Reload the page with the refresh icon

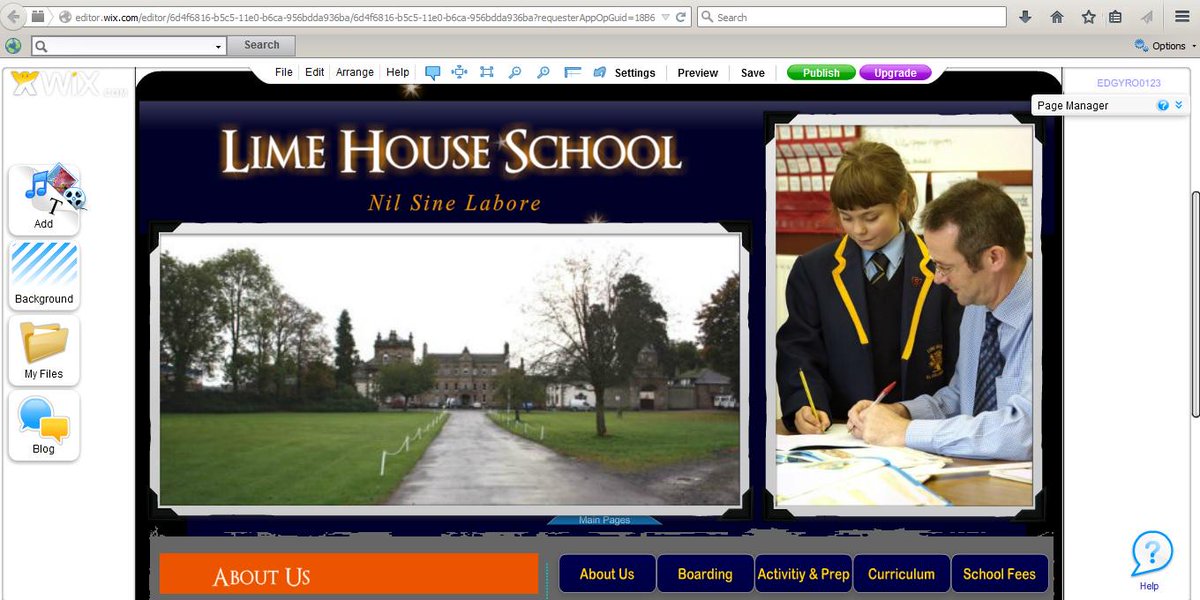pyautogui.click(x=681, y=17)
